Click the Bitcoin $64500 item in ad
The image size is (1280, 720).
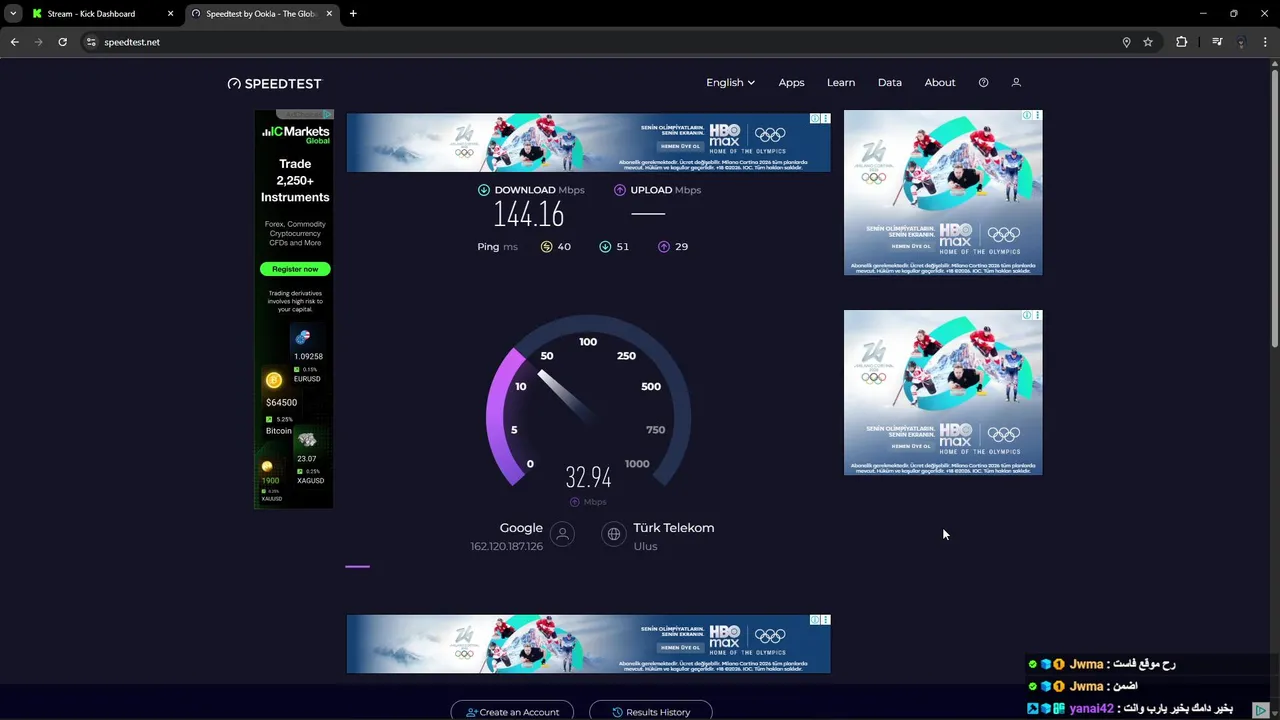(x=281, y=402)
